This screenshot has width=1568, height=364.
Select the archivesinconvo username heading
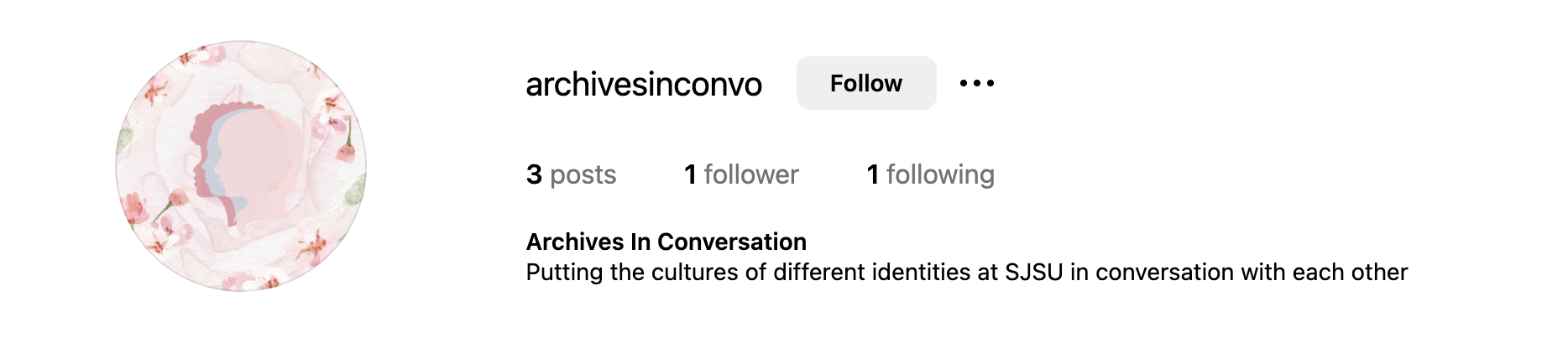point(644,84)
